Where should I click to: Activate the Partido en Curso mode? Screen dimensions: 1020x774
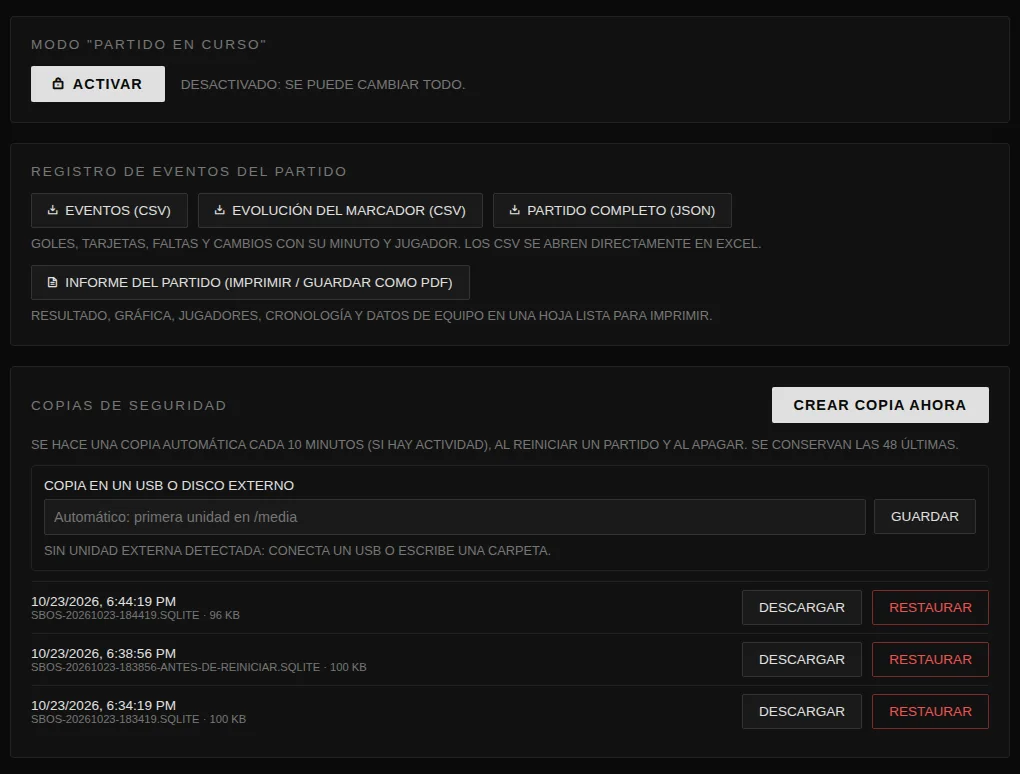pos(98,84)
